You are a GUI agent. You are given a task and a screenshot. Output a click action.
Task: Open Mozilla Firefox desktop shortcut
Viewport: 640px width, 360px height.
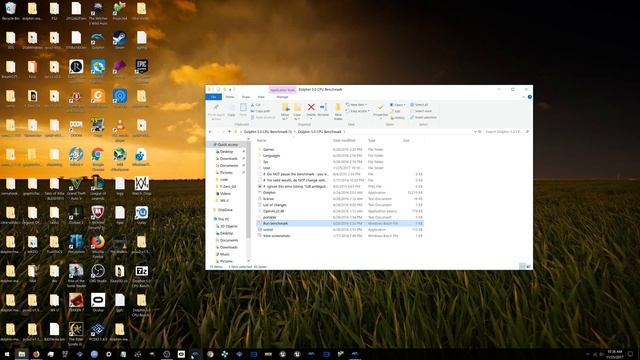[98, 246]
